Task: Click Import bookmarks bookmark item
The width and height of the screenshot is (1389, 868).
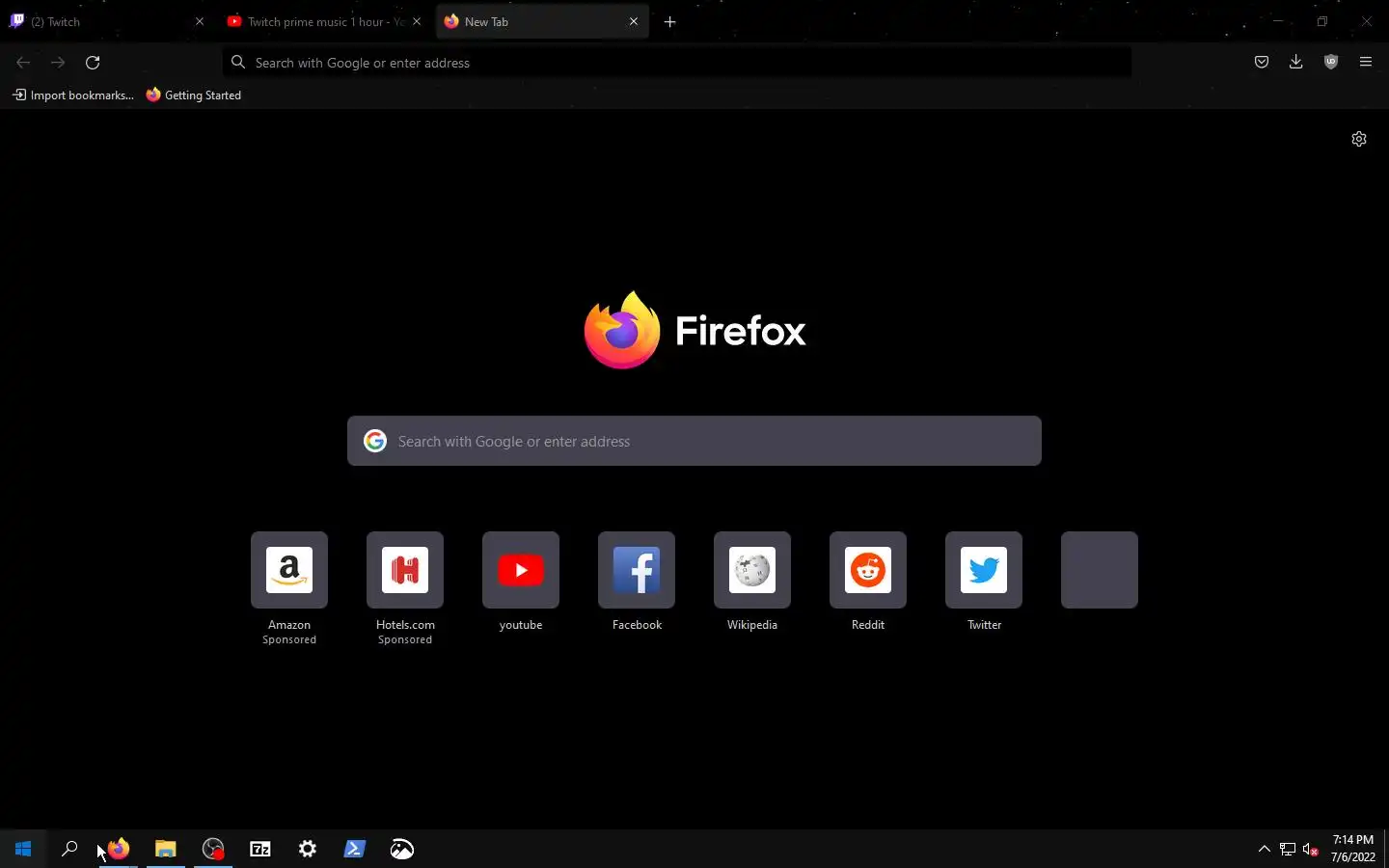Action: [73, 95]
